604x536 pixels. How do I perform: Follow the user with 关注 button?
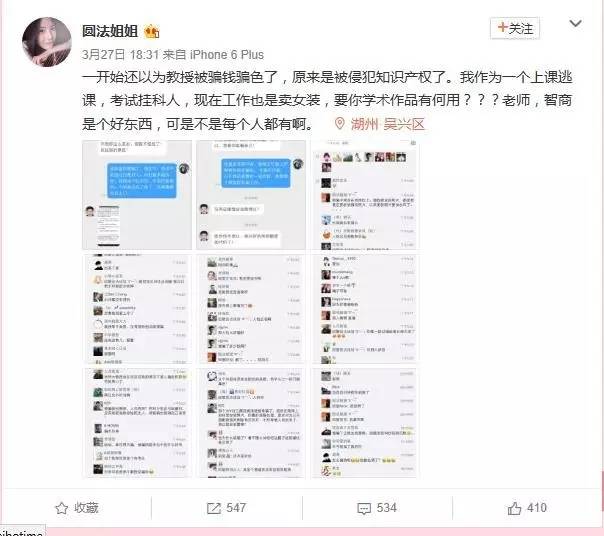(x=515, y=28)
